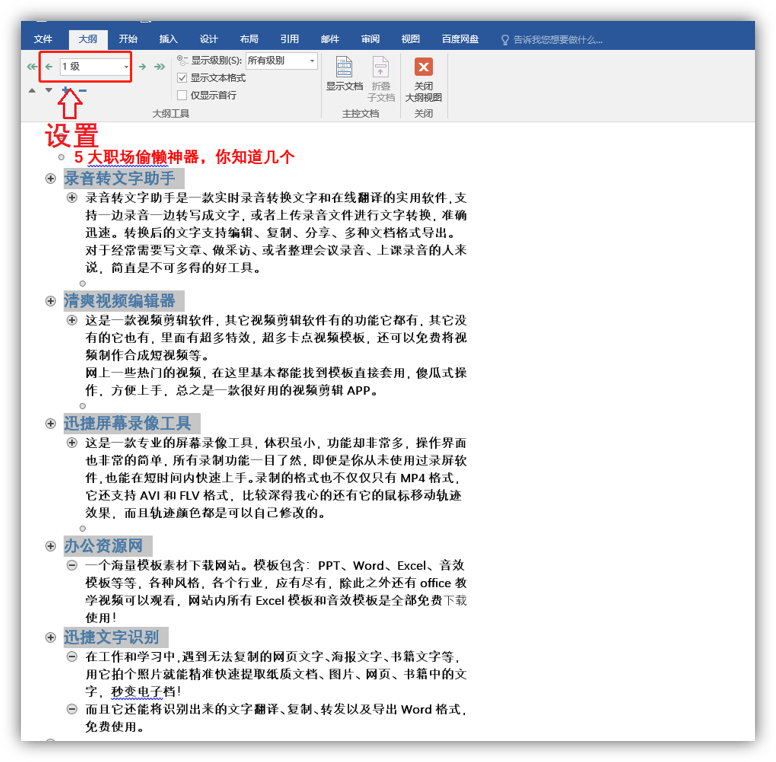Viewport: 776px width, 762px height.
Task: Switch to the 审阅 ribbon tab
Action: tap(370, 39)
